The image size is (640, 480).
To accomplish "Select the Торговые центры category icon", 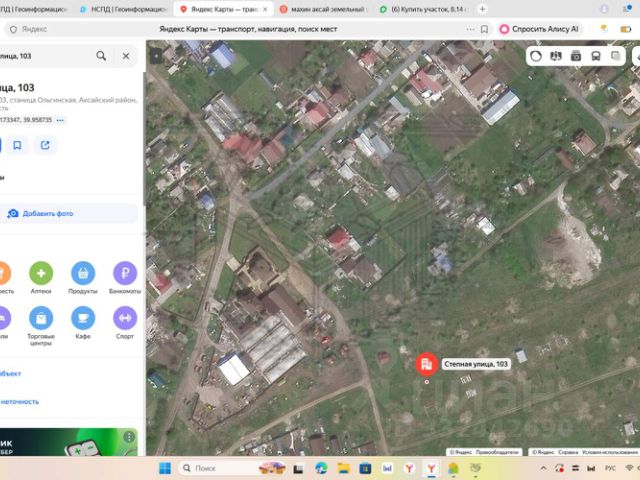I will pyautogui.click(x=41, y=318).
